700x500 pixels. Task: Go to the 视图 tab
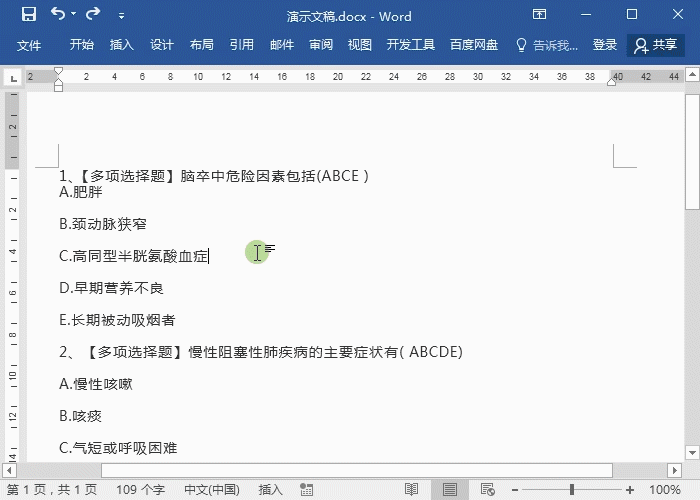click(x=359, y=45)
